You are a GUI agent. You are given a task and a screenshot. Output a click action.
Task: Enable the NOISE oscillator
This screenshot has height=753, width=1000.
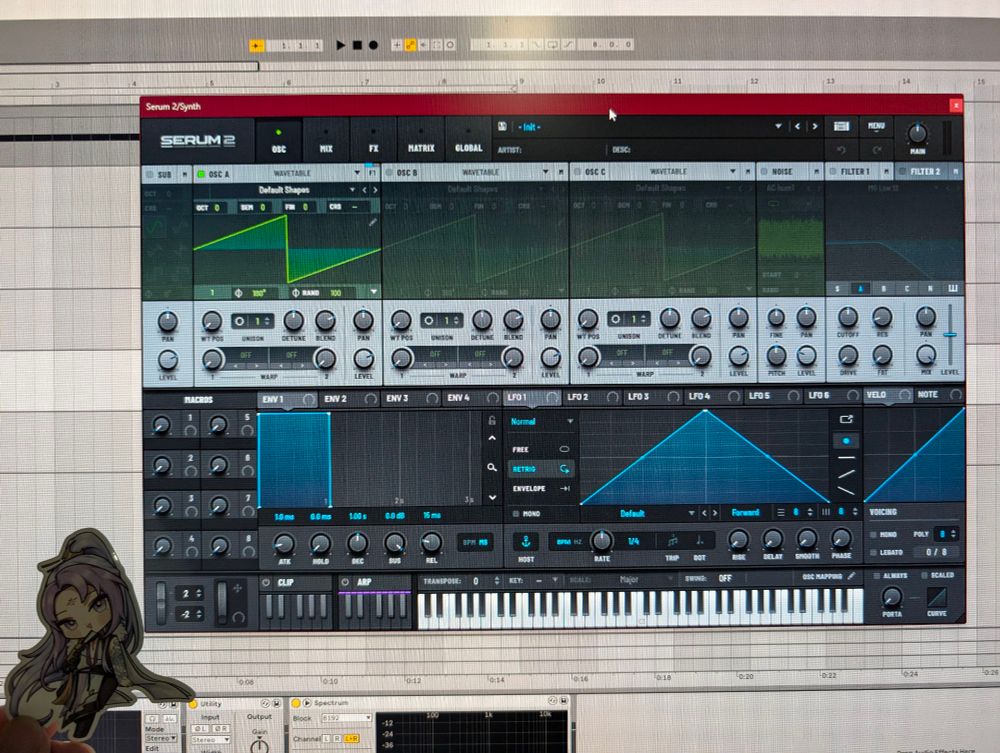pyautogui.click(x=764, y=171)
